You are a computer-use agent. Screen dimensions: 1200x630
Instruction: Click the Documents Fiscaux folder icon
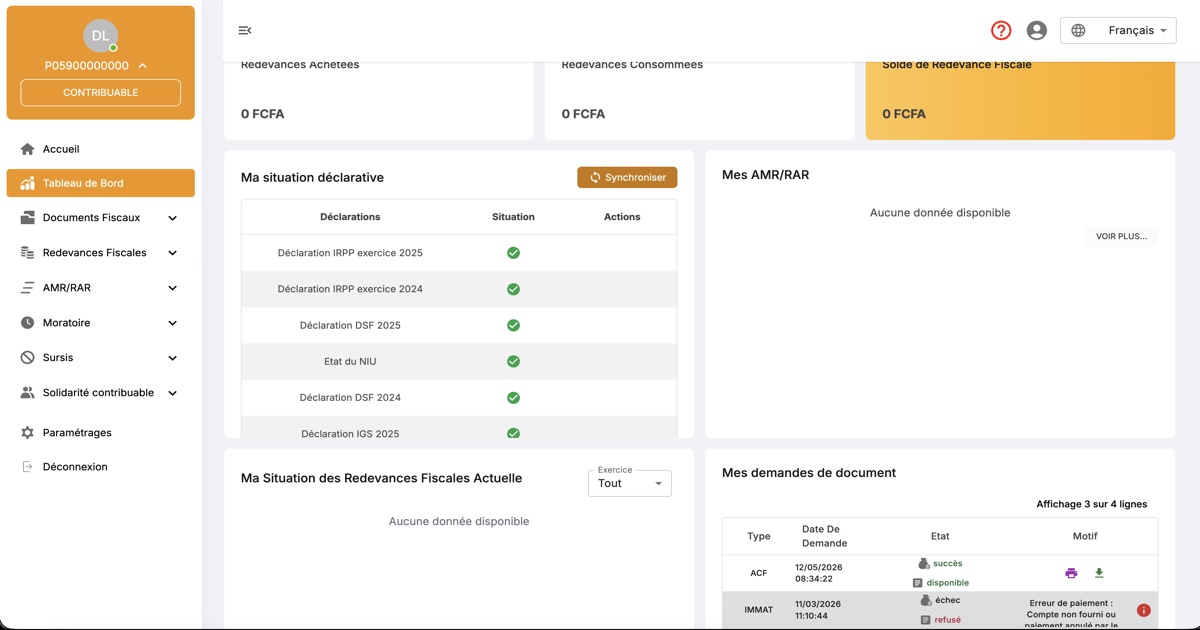(x=27, y=218)
